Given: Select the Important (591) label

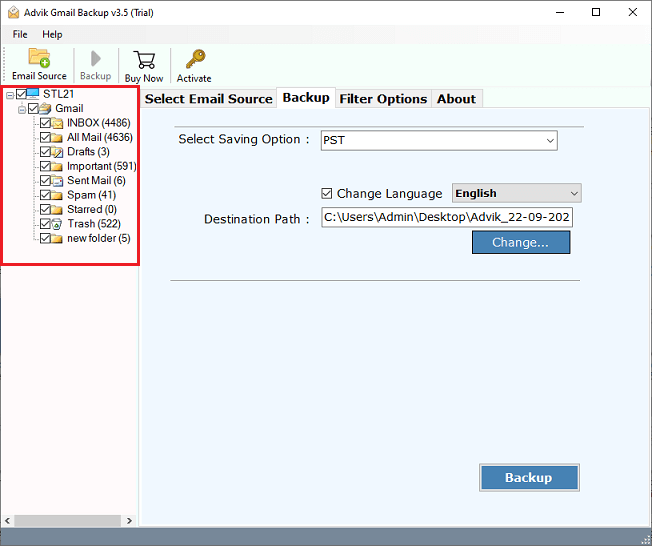Looking at the screenshot, I should pos(102,166).
